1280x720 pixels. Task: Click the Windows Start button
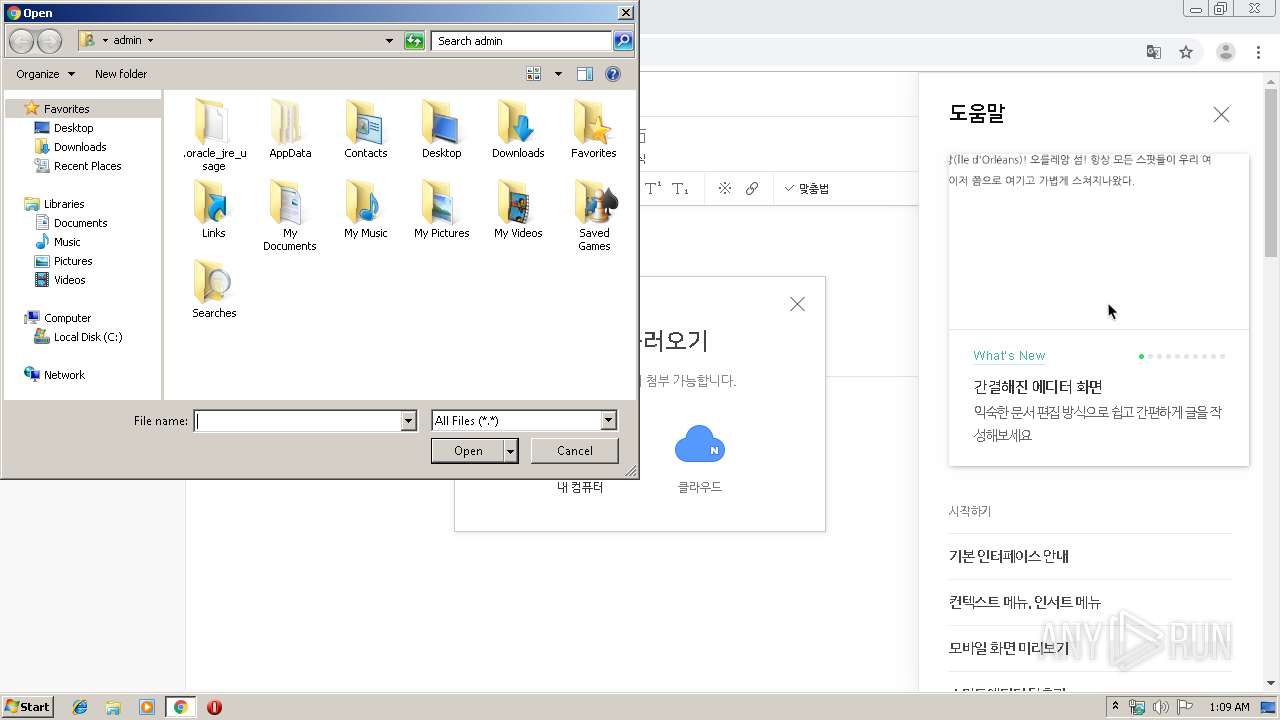coord(28,706)
